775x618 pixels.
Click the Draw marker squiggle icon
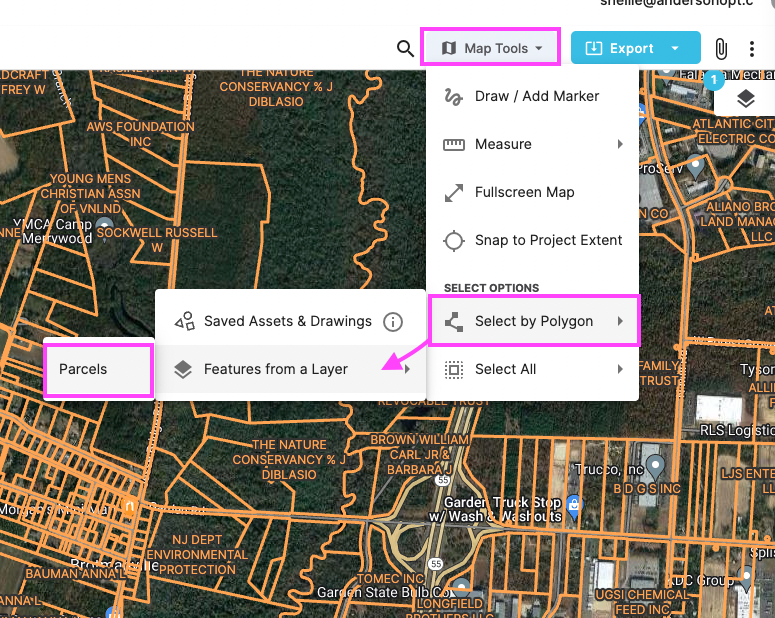453,96
